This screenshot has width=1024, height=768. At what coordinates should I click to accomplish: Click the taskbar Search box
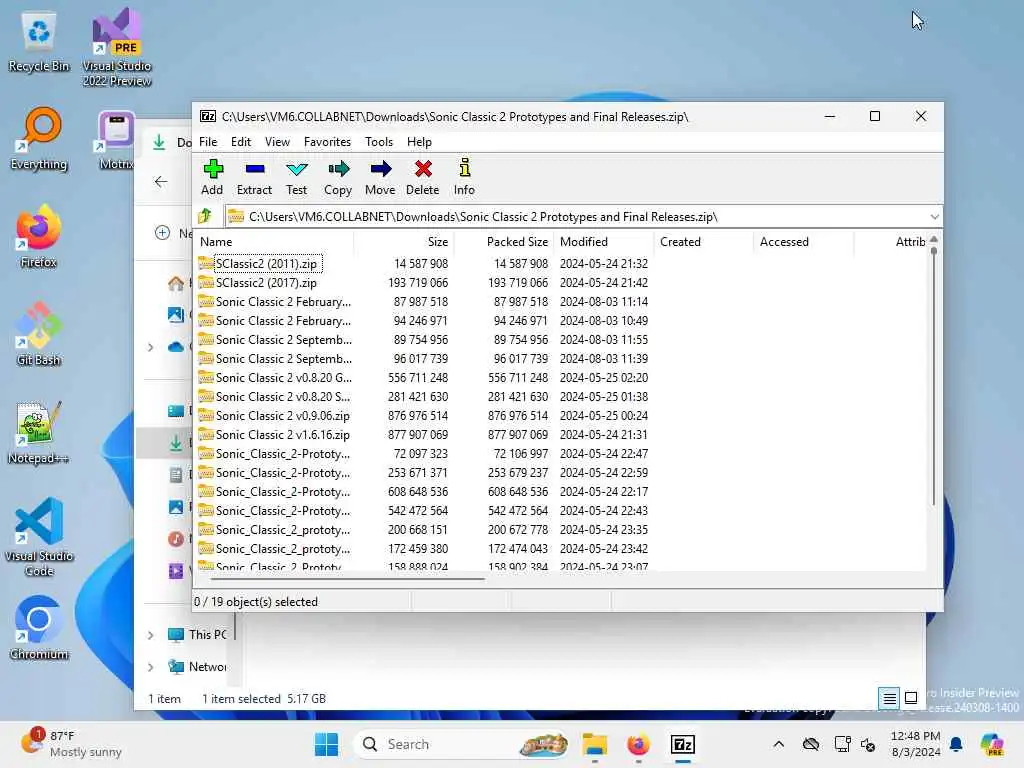point(461,744)
